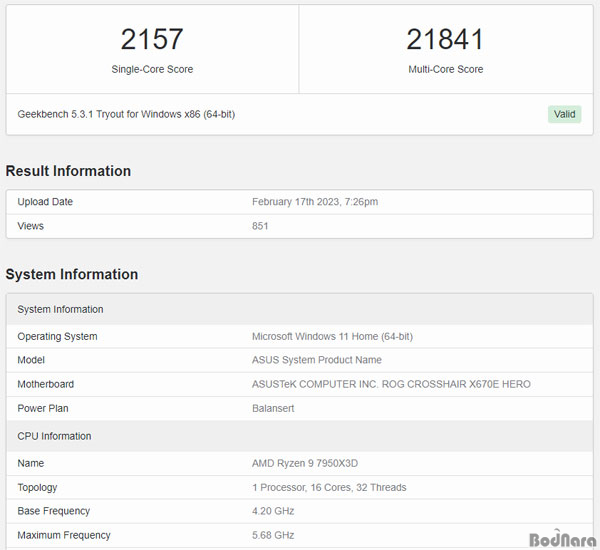The image size is (600, 550).
Task: Click the February 17th 2023 upload date value
Action: point(315,202)
